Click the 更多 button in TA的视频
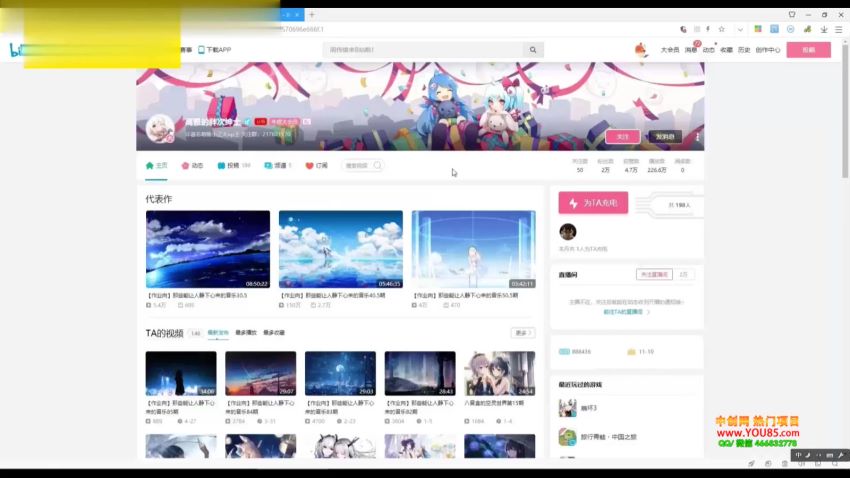850x478 pixels. 523,333
